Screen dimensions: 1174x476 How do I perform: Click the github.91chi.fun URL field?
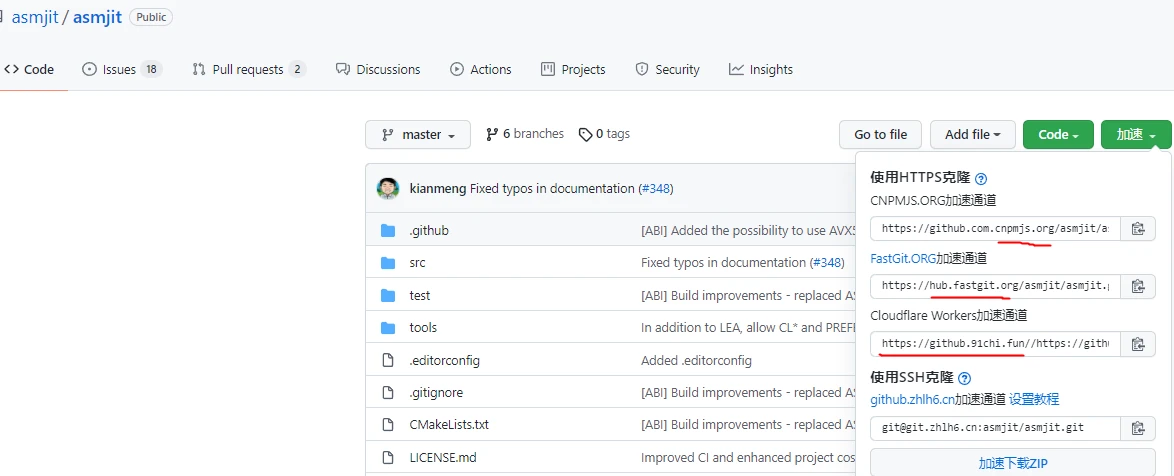tap(995, 344)
